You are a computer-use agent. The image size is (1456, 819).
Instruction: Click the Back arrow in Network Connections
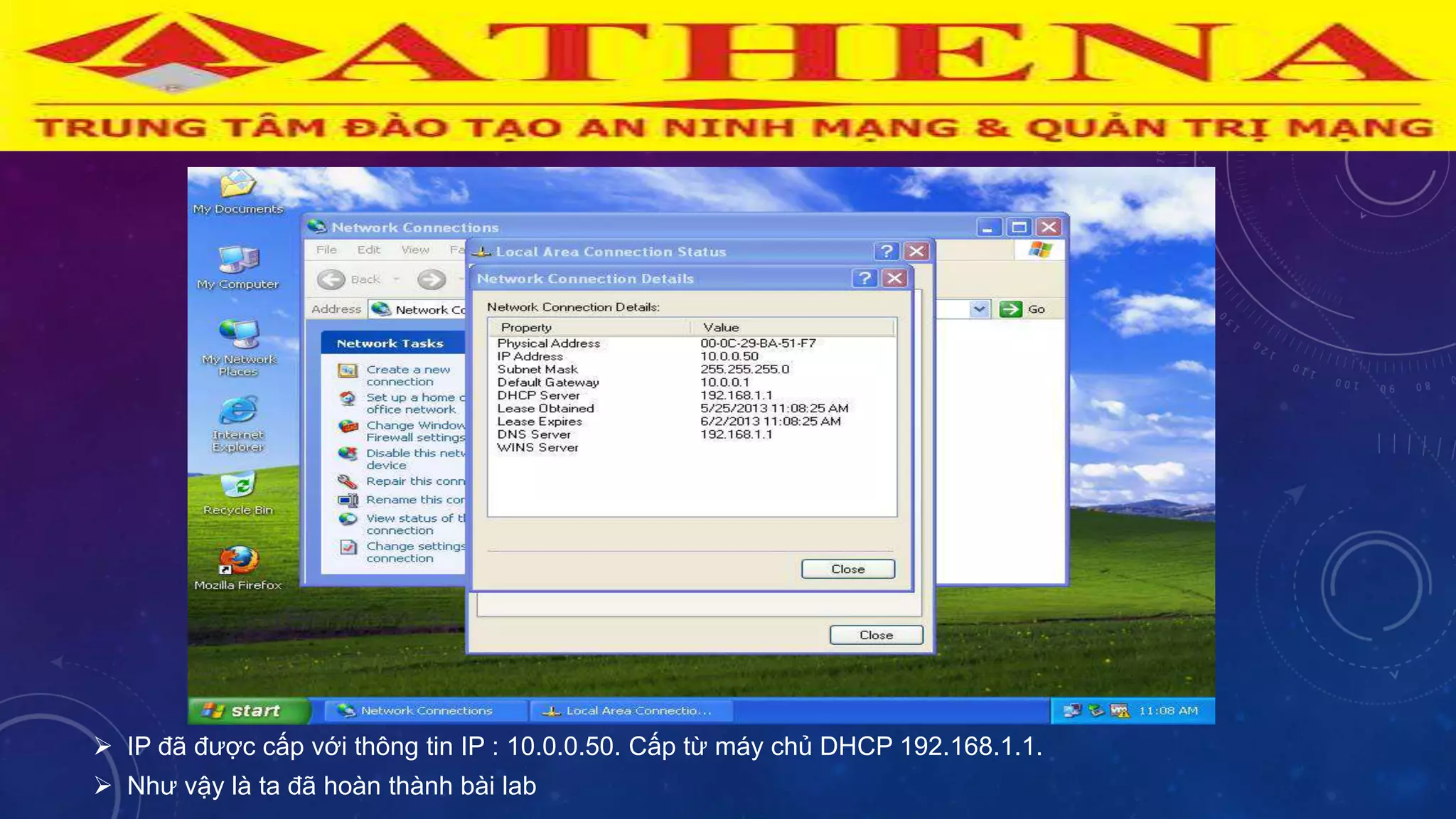pyautogui.click(x=331, y=279)
